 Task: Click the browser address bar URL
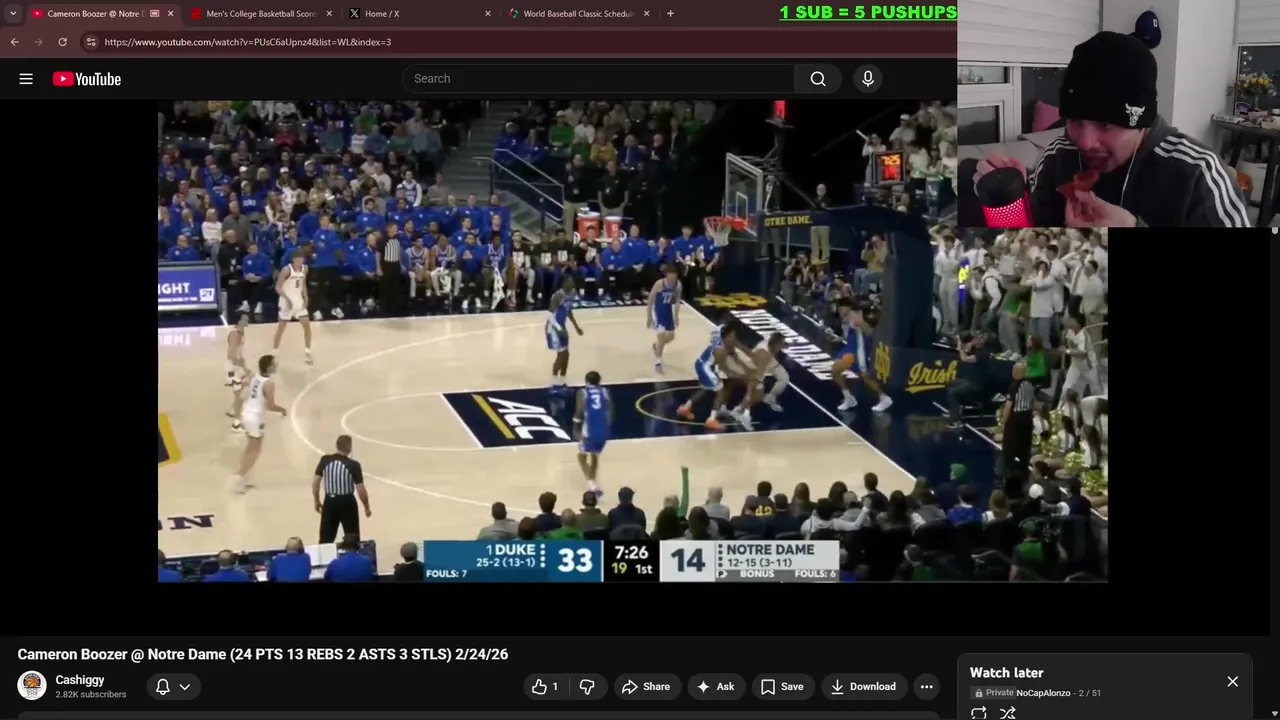(247, 42)
